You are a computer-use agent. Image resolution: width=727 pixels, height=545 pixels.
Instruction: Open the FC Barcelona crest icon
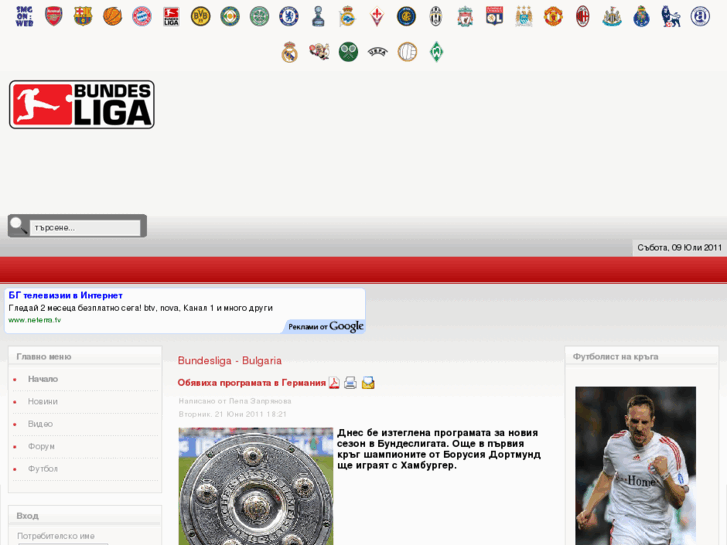pos(83,17)
